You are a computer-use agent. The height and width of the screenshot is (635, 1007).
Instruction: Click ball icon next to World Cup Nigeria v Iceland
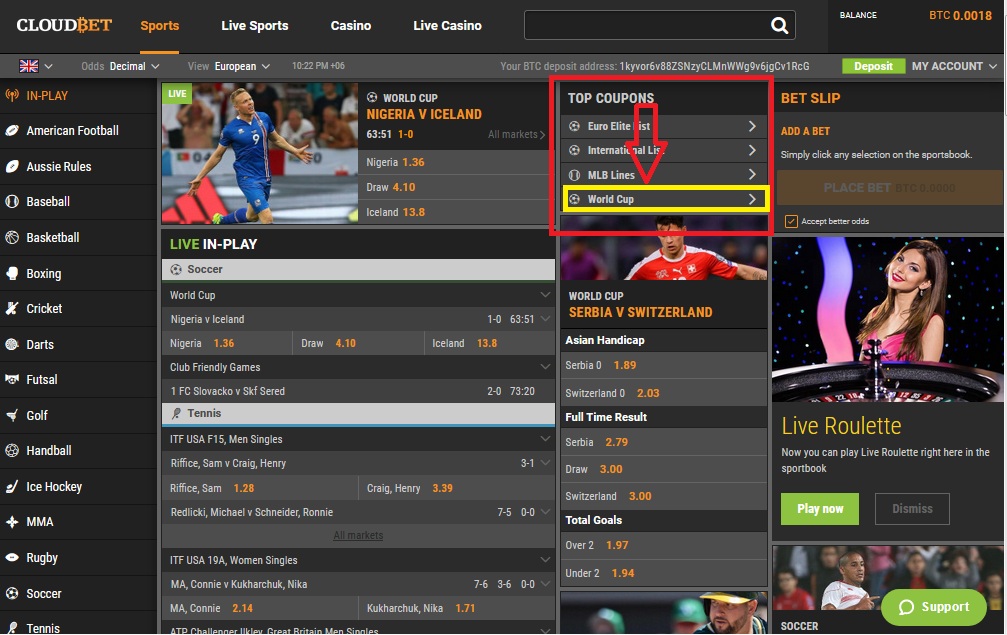click(372, 98)
